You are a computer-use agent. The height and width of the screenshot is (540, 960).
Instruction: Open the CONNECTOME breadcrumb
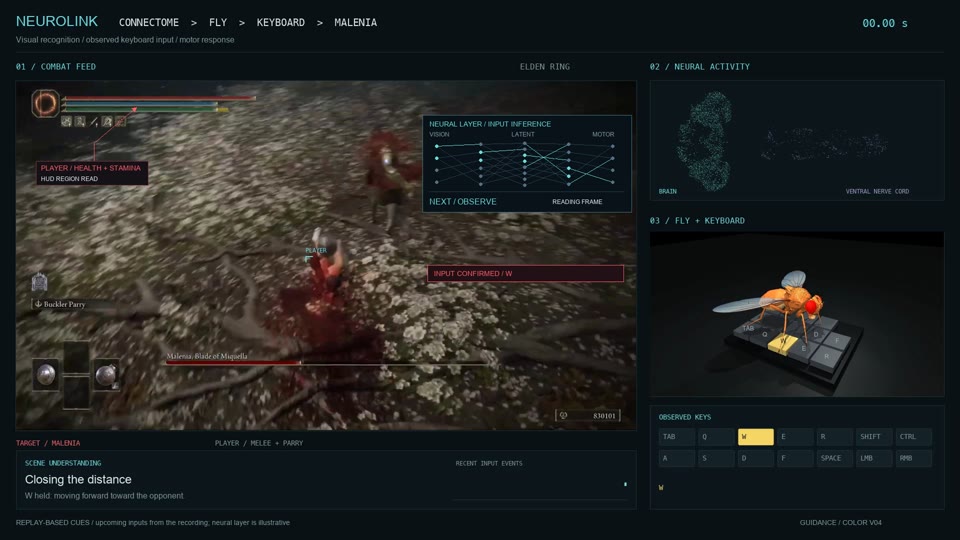(x=149, y=23)
